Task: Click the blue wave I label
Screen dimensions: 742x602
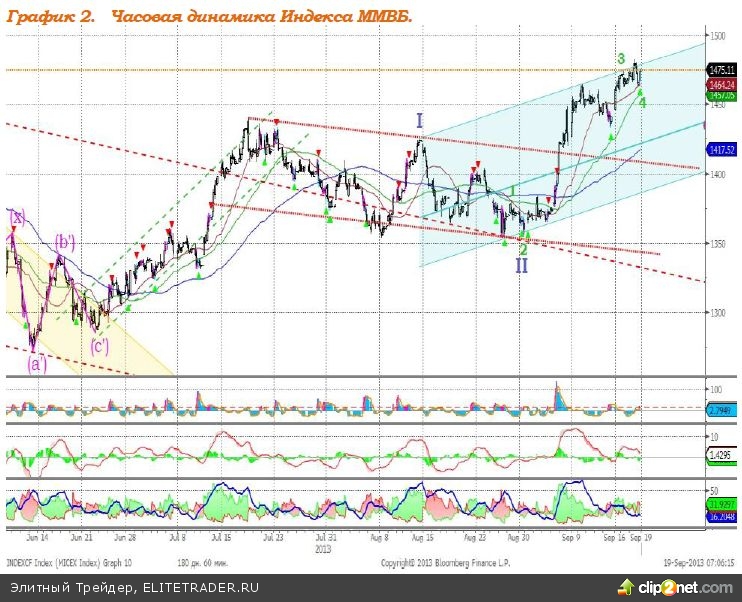Action: (420, 121)
